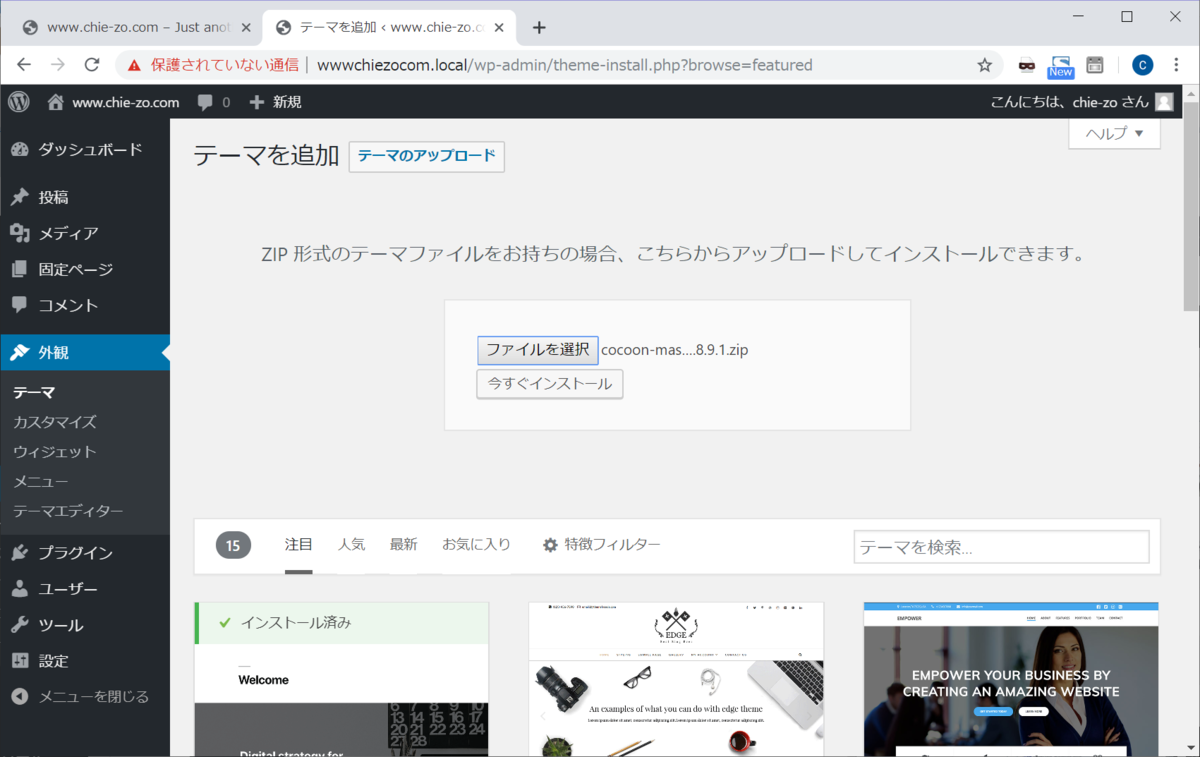Select the ユーザー users icon
Viewport: 1200px width, 757px height.
(20, 588)
